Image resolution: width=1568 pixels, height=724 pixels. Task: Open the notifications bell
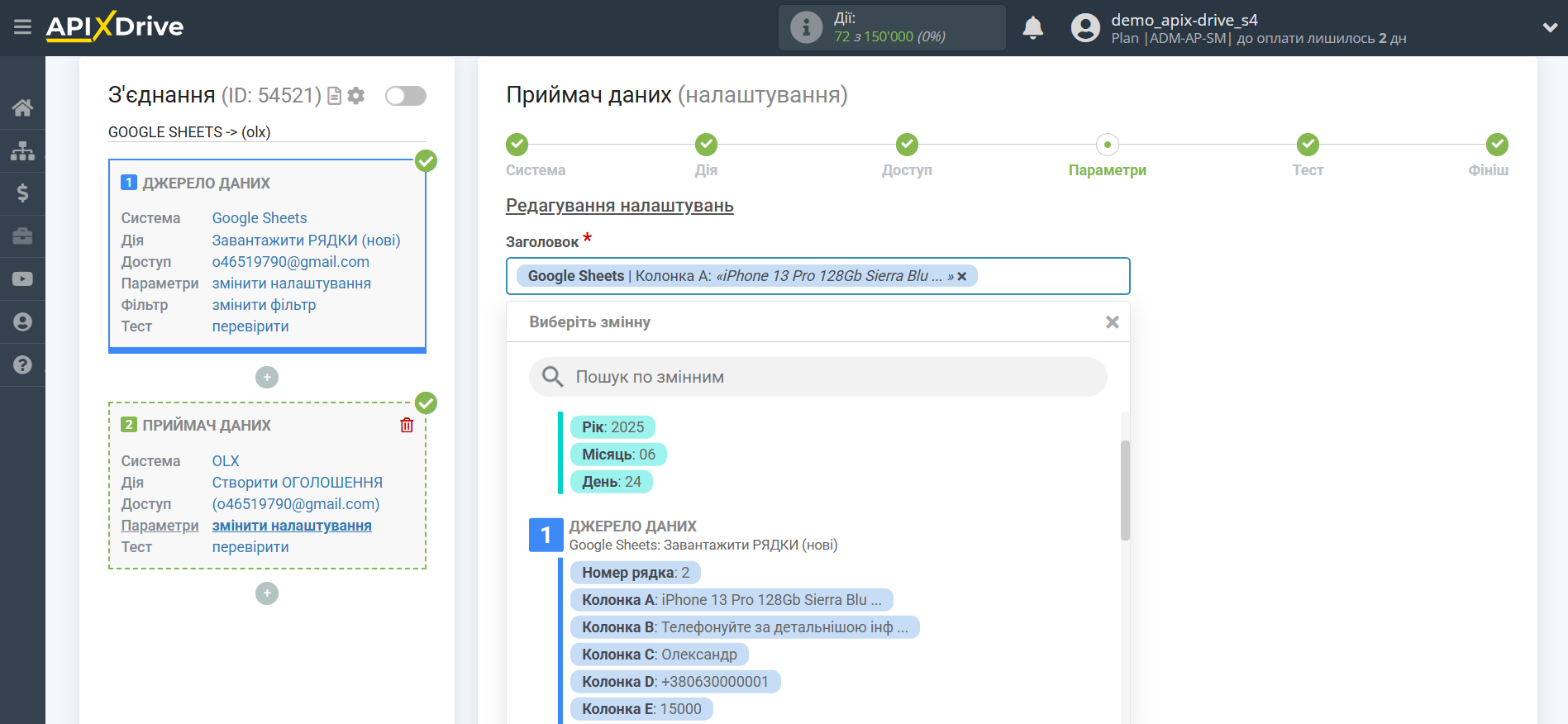(x=1032, y=28)
